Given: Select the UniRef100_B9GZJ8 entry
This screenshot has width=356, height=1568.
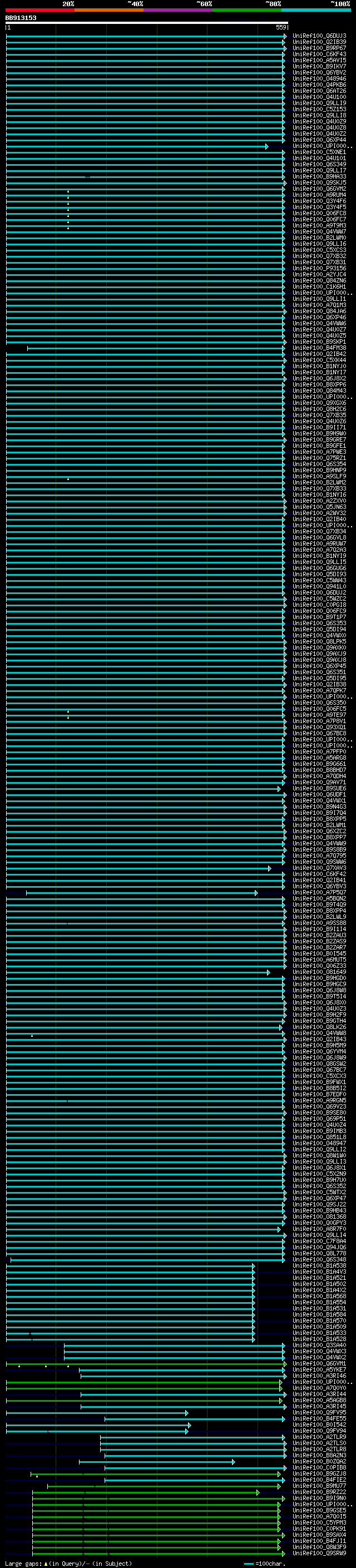Looking at the screenshot, I should click(x=319, y=1473).
